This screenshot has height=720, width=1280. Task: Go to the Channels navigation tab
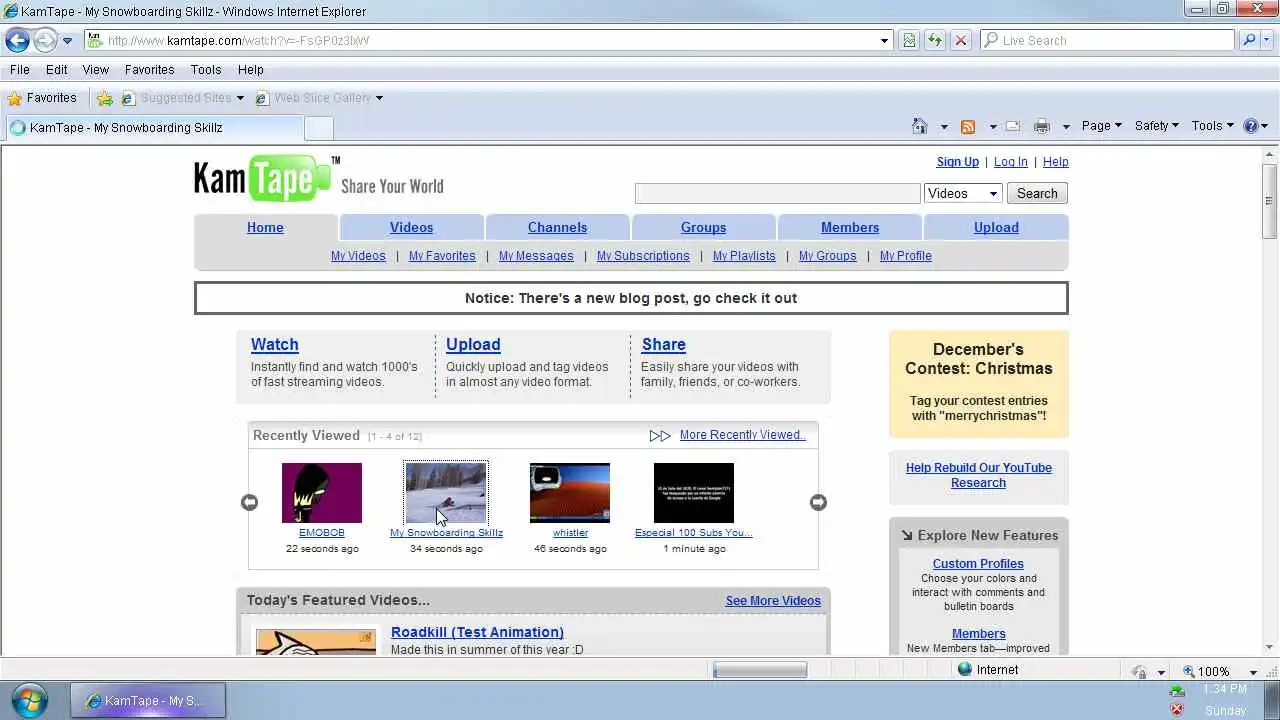click(557, 228)
